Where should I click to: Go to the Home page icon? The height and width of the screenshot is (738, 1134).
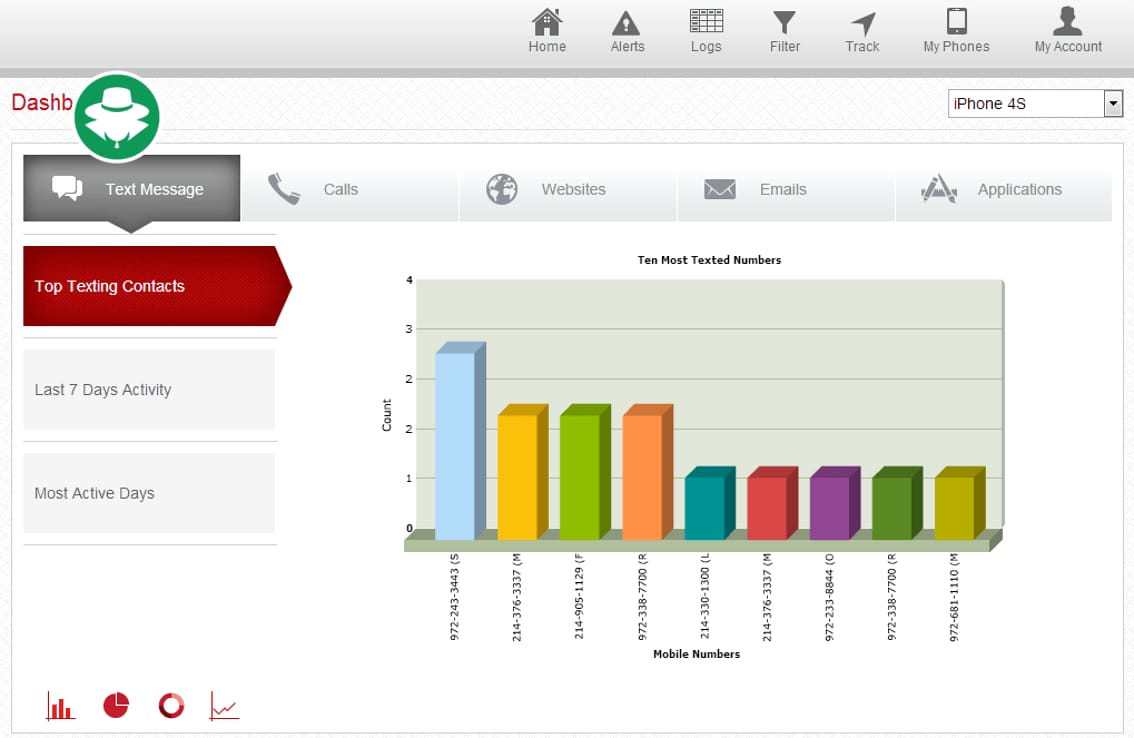coord(547,23)
